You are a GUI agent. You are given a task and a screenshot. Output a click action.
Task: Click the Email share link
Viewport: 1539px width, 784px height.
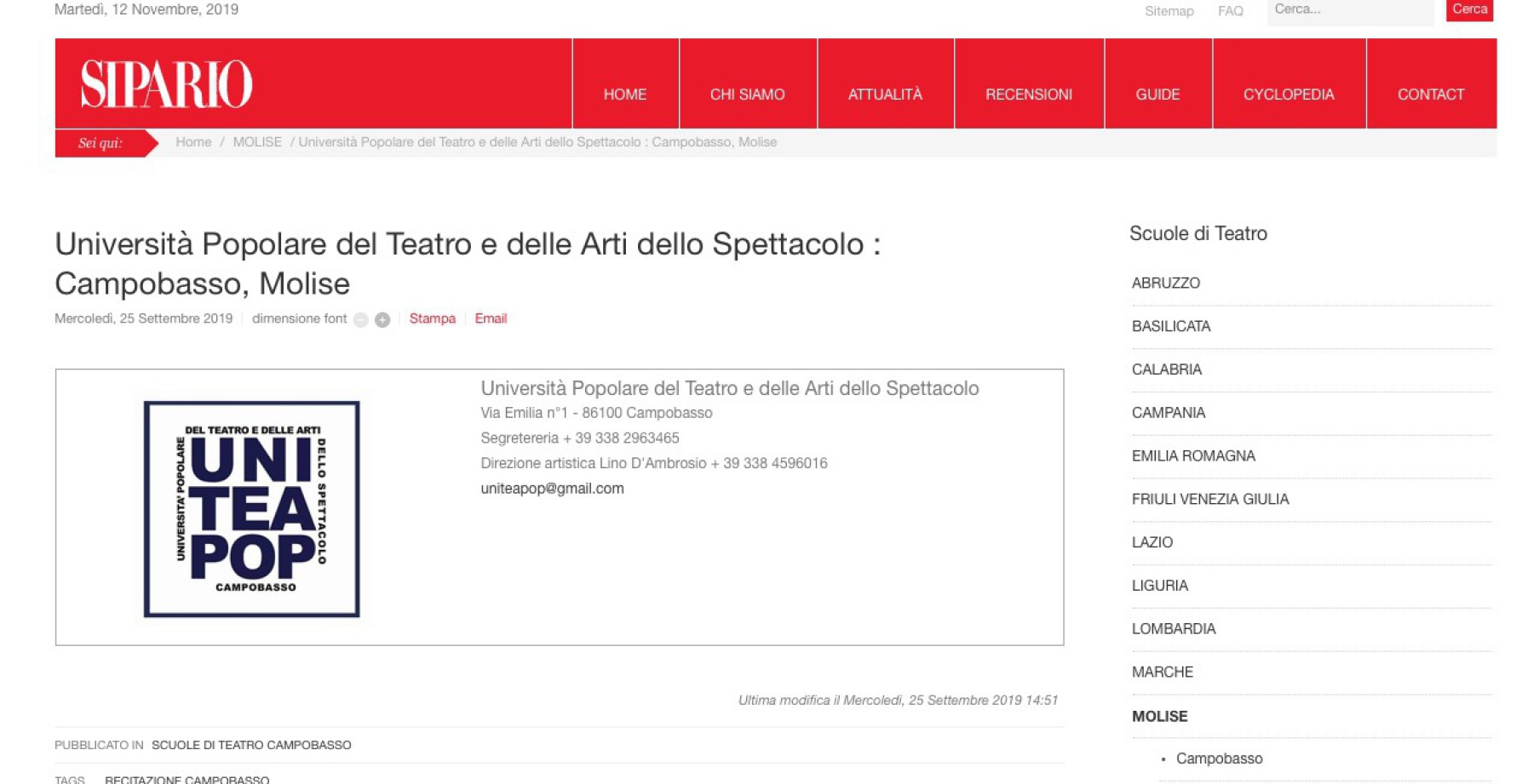(x=491, y=318)
